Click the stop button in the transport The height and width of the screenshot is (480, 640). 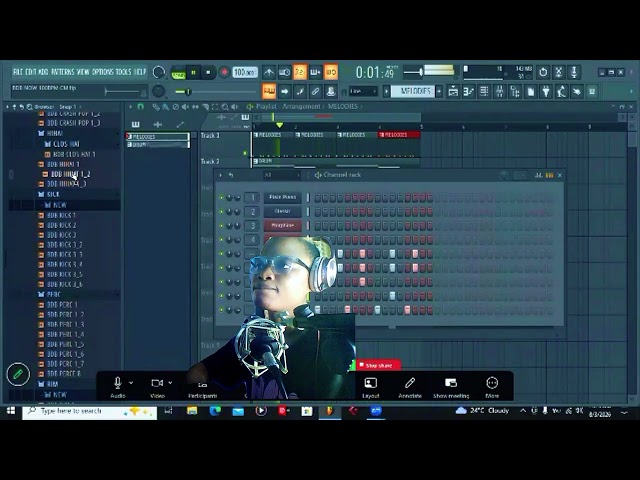pyautogui.click(x=209, y=73)
